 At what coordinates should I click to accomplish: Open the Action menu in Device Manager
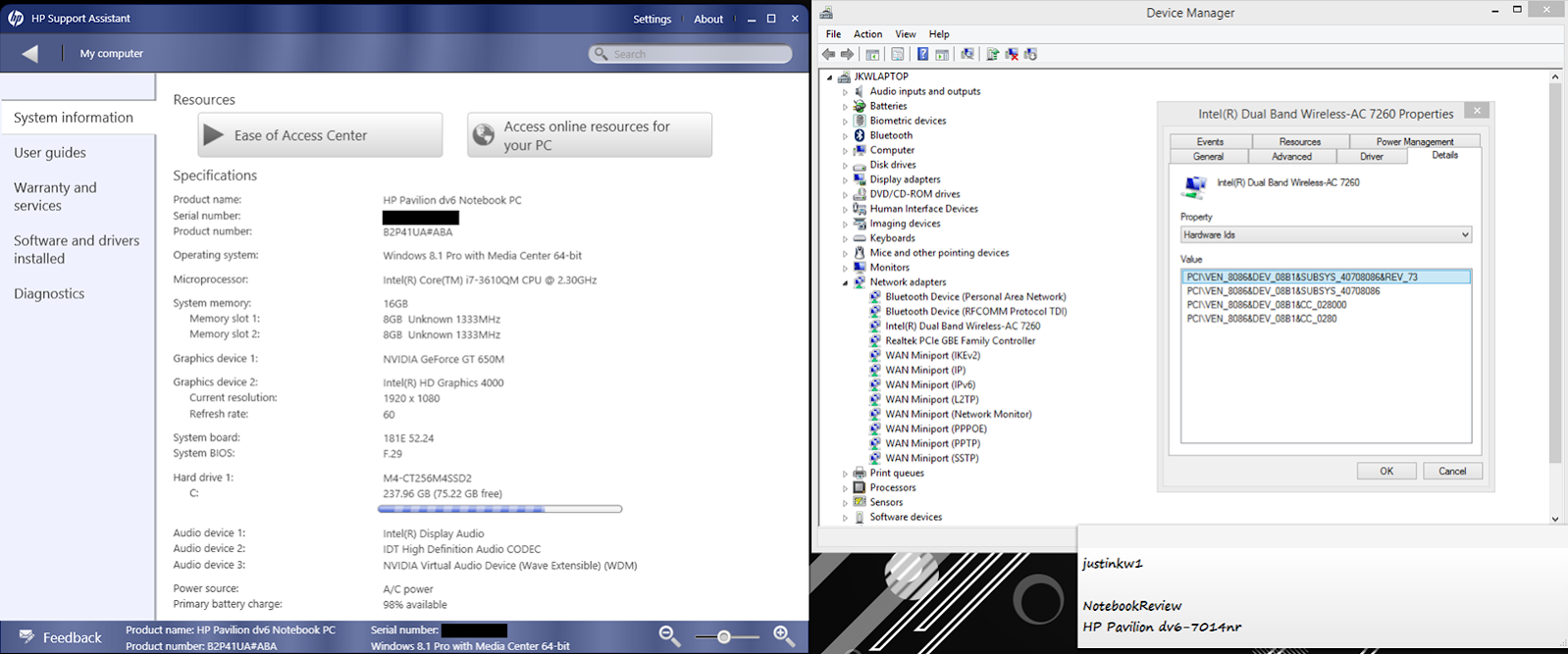(x=867, y=33)
